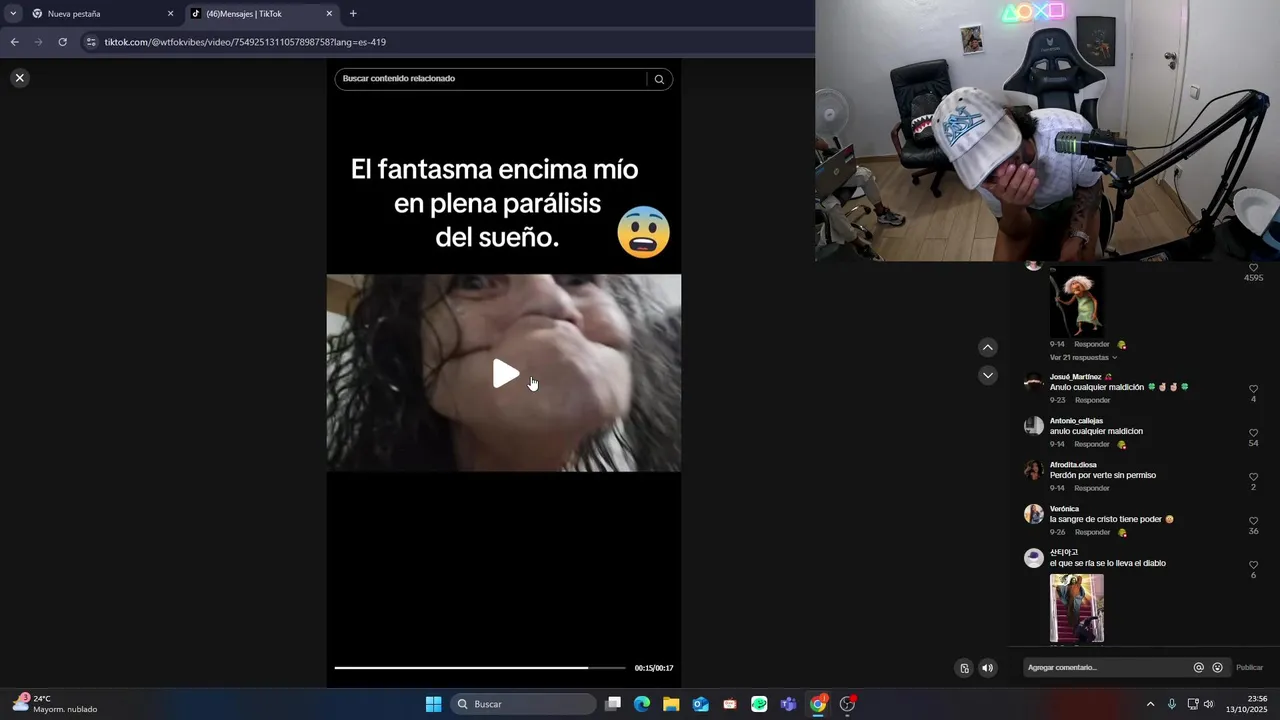Show hidden system tray icons
Image resolution: width=1280 pixels, height=720 pixels.
tap(1150, 704)
